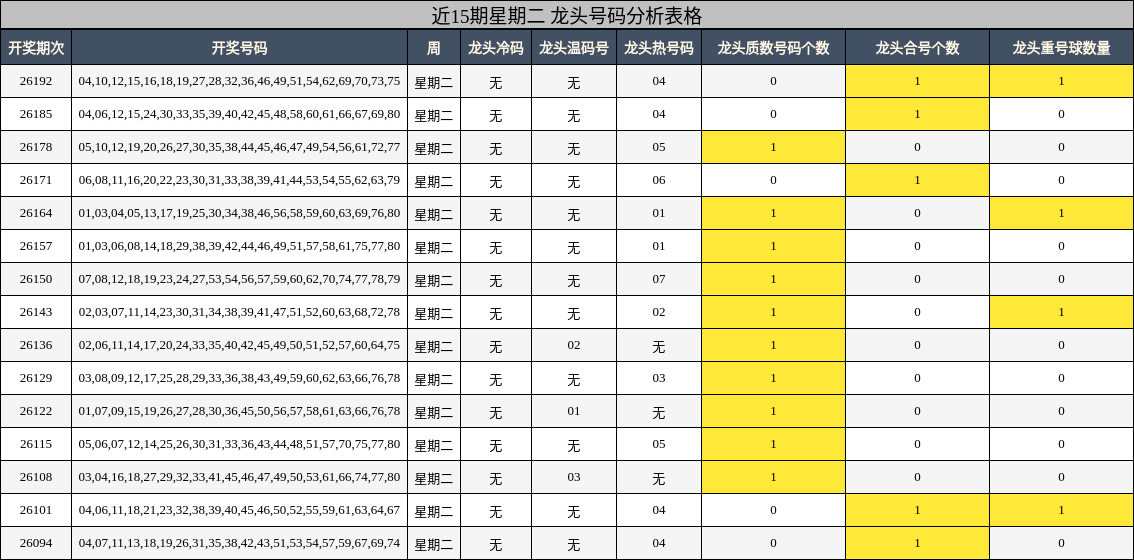This screenshot has height=560, width=1134.
Task: Select winning numbers starting 04,06,12,15,24
Action: (239, 114)
